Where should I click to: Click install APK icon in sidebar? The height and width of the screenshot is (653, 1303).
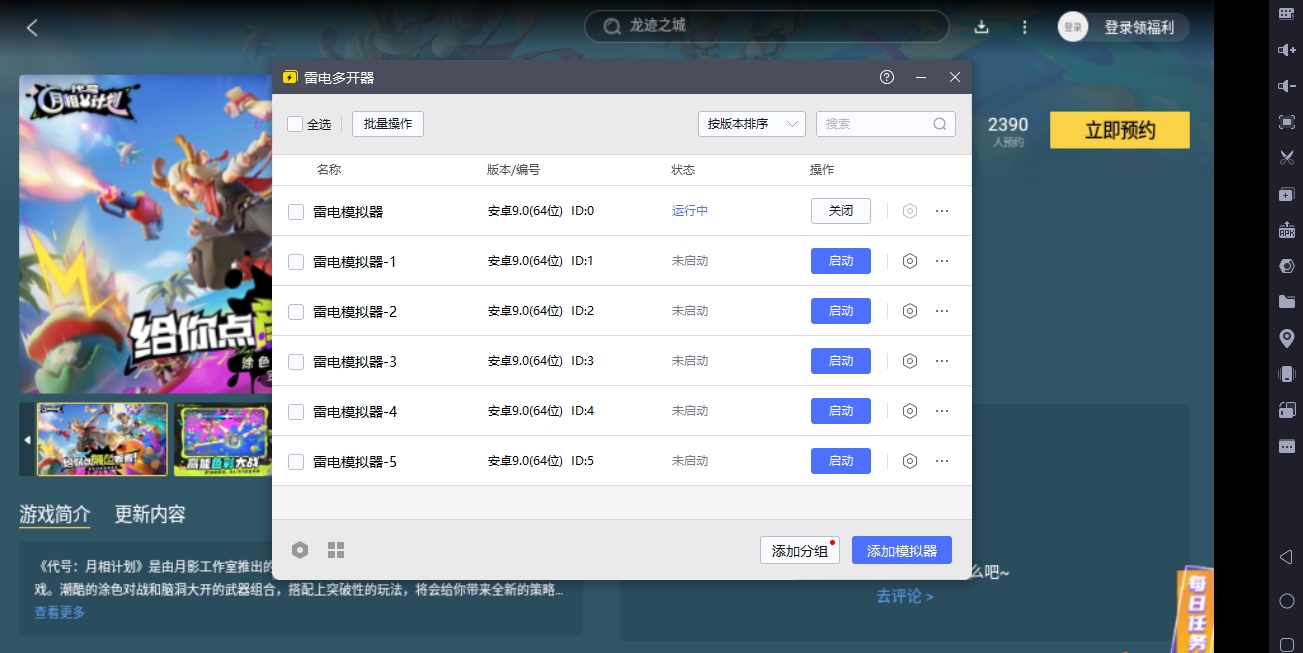coord(1287,230)
